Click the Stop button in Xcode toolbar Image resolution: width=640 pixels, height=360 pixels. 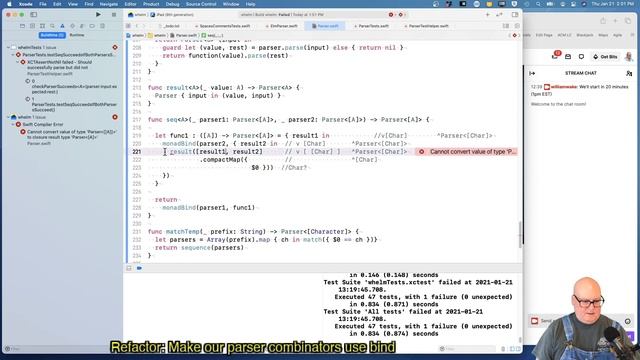tap(114, 15)
